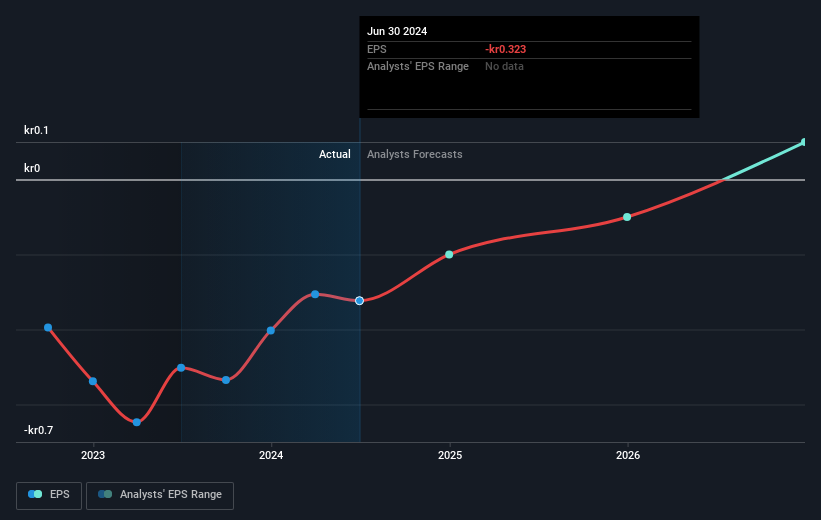Viewport: 821px width, 520px height.
Task: Select the Jun 30 2024 EPS data point
Action: [x=359, y=301]
